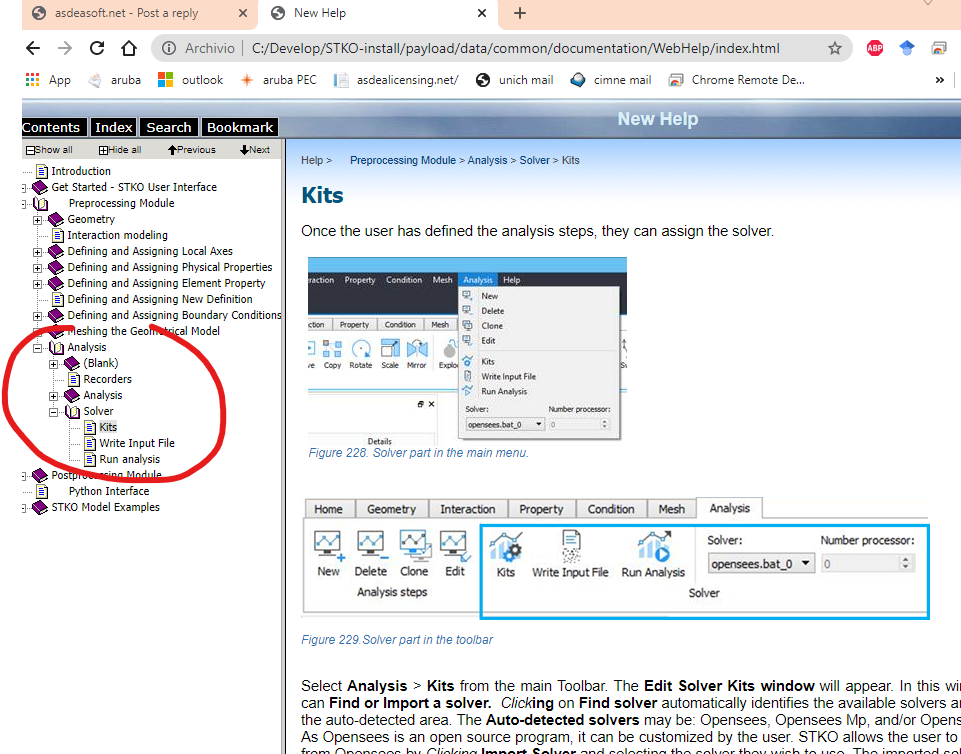Open the outlook bookmark
The height and width of the screenshot is (754, 961).
click(191, 80)
